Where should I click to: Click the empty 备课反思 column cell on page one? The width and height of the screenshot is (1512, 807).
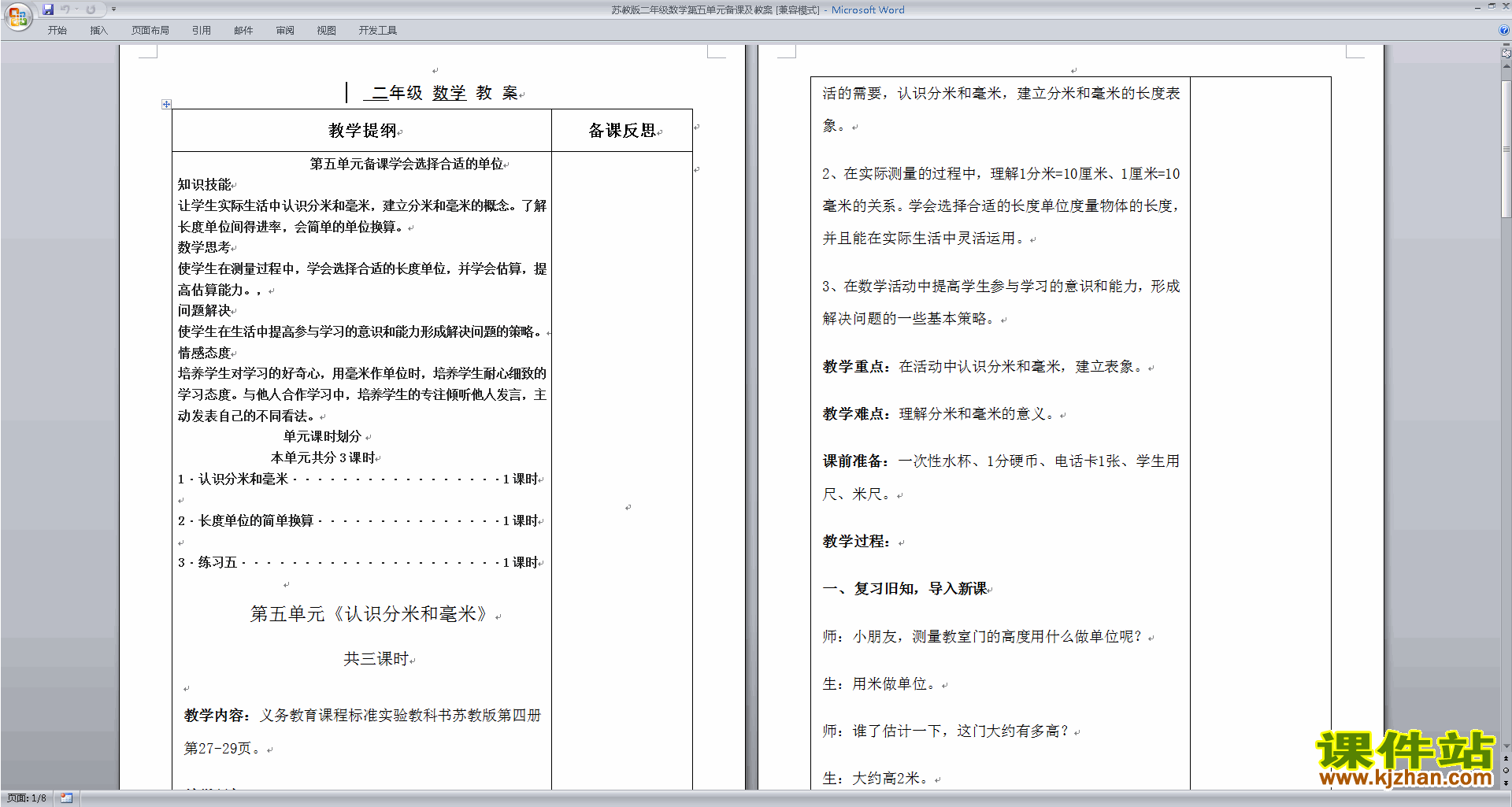tap(622, 471)
